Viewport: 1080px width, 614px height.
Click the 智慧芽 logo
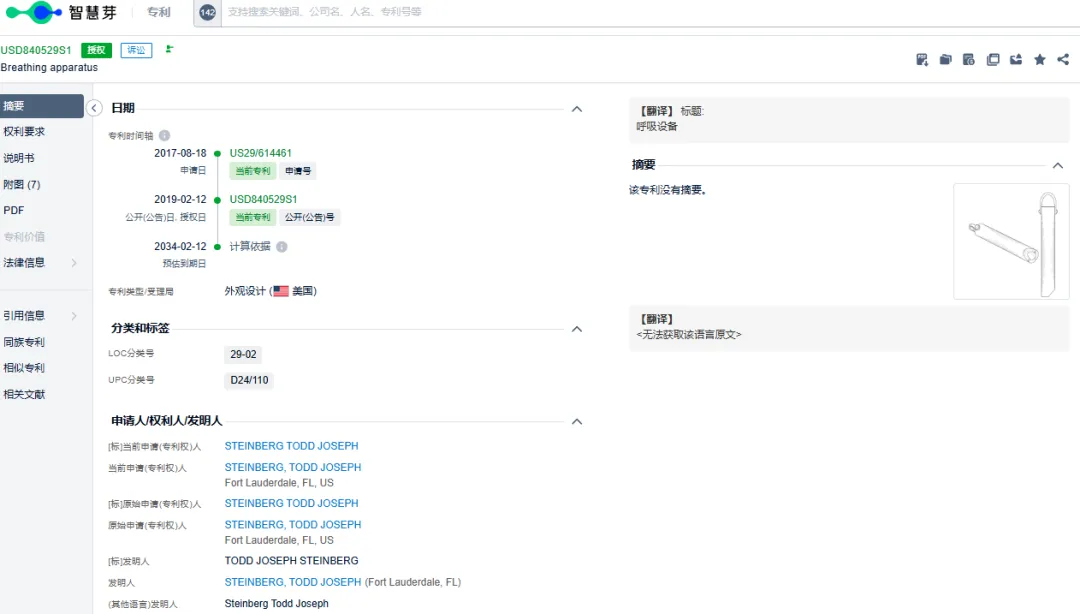pos(61,12)
